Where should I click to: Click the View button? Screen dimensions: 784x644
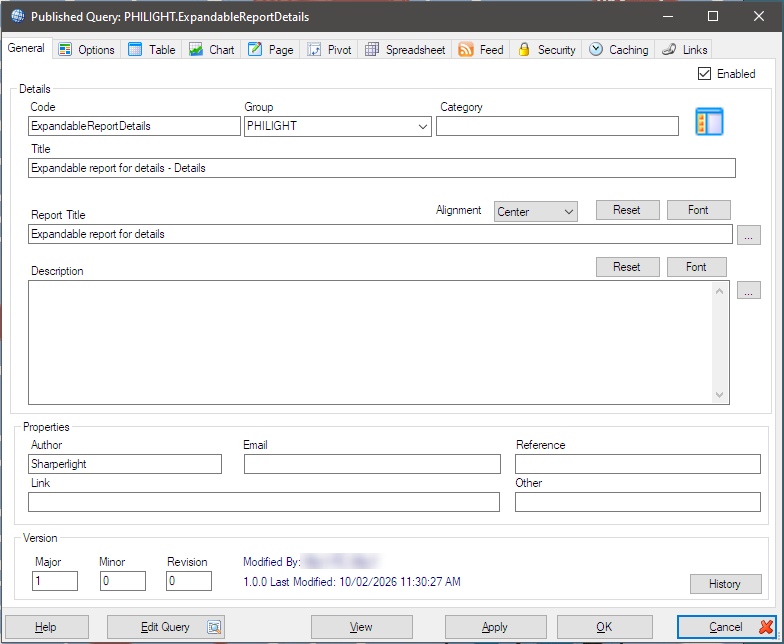[362, 626]
